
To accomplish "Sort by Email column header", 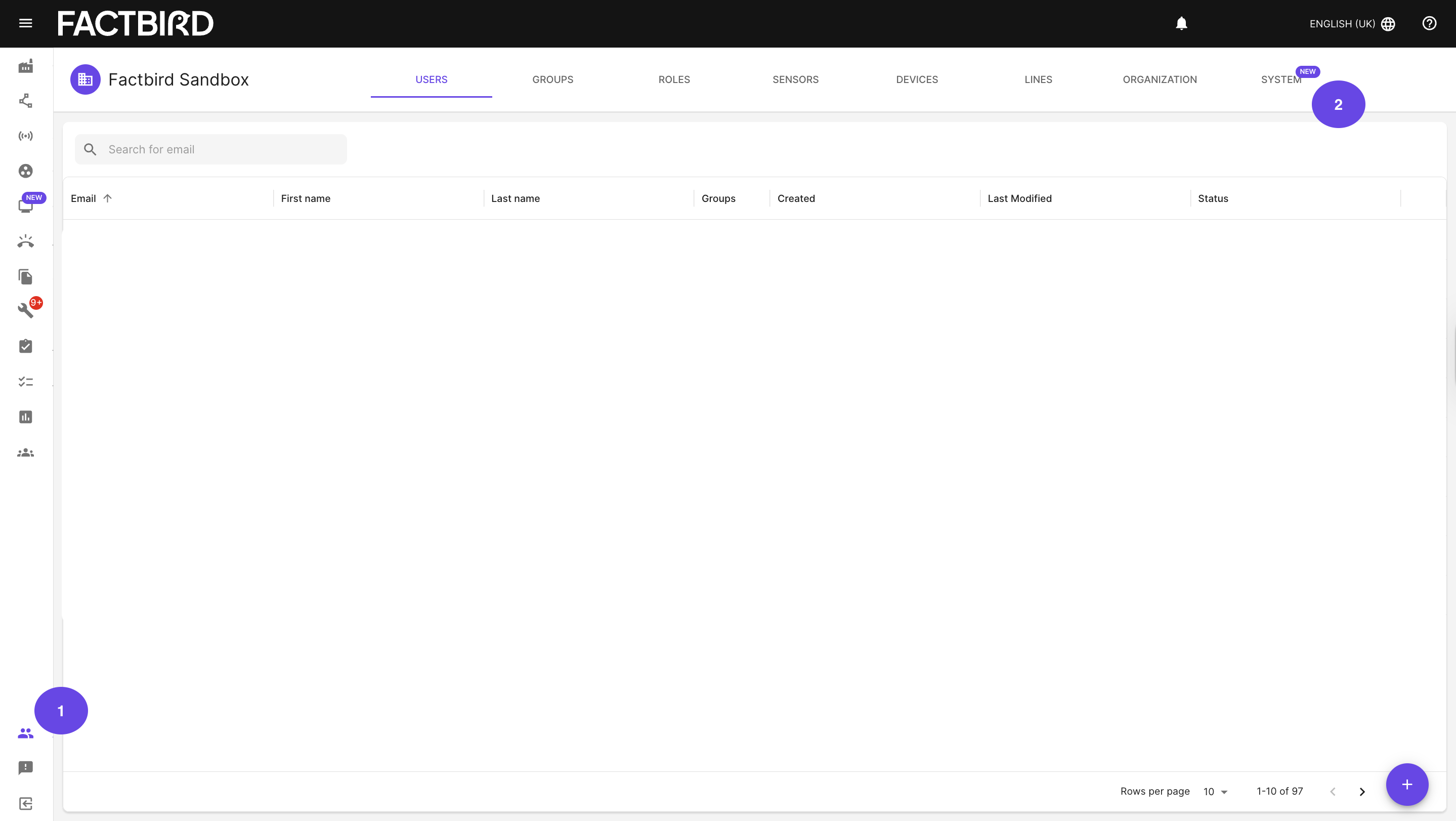I will 83,198.
